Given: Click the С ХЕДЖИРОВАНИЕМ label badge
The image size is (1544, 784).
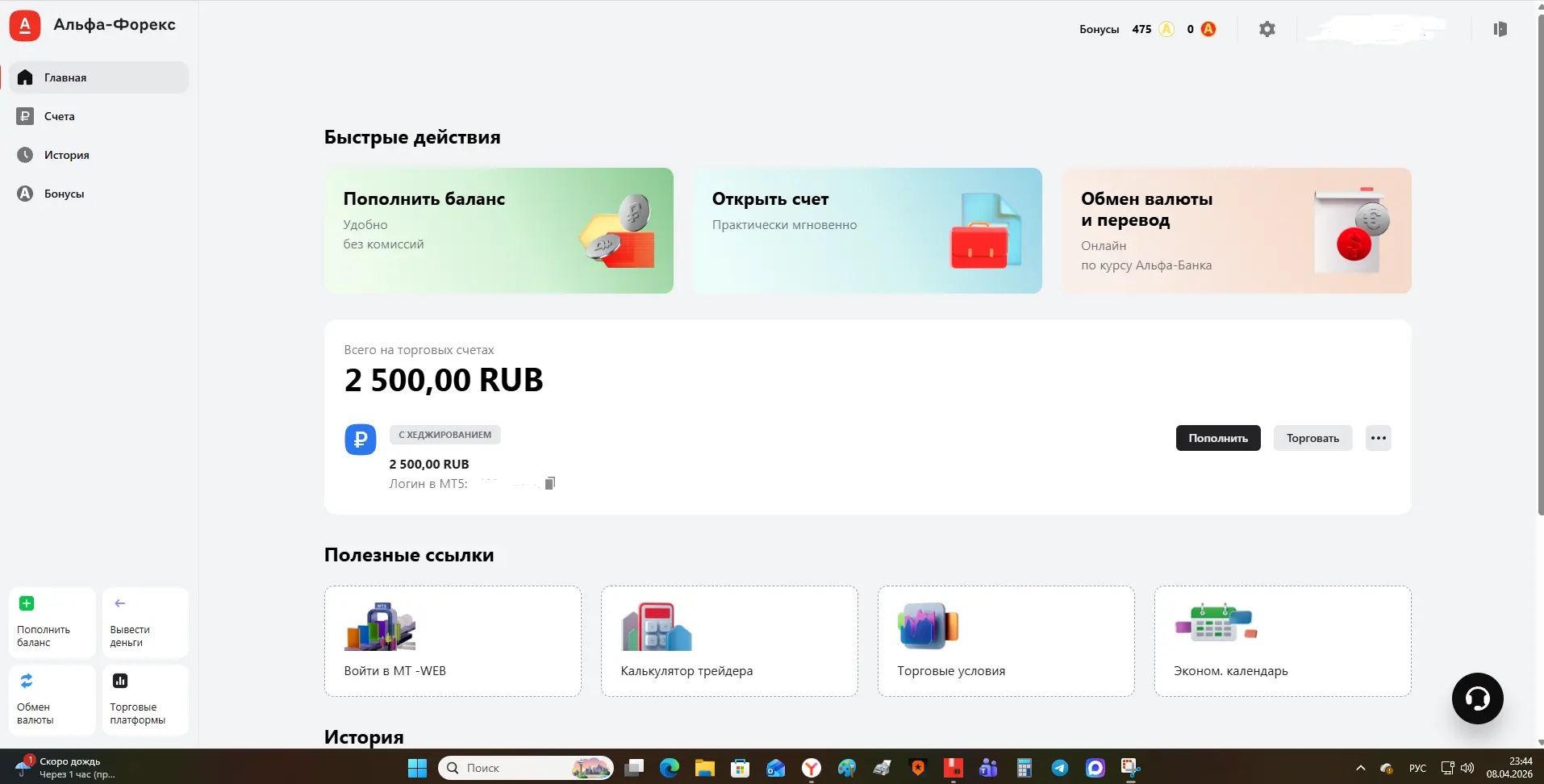Looking at the screenshot, I should point(445,435).
